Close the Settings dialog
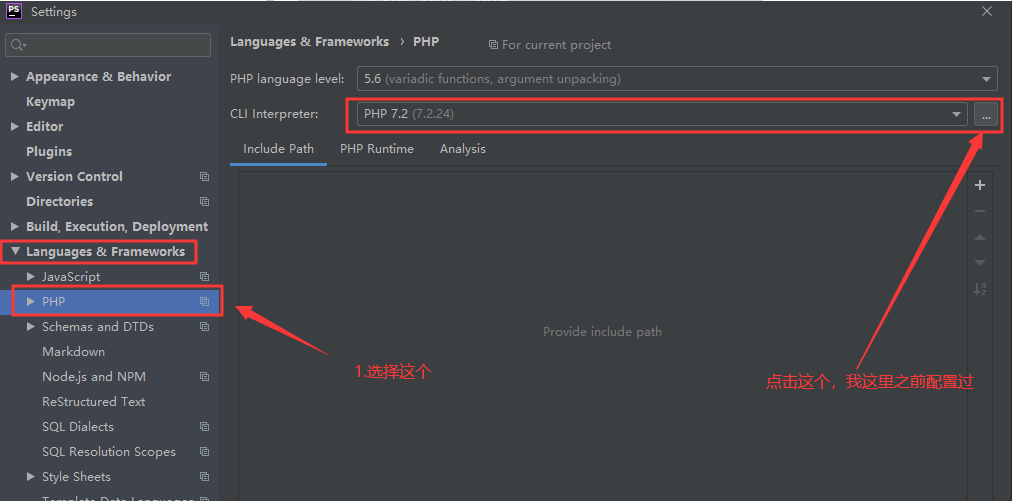This screenshot has height=501, width=1013. point(987,11)
